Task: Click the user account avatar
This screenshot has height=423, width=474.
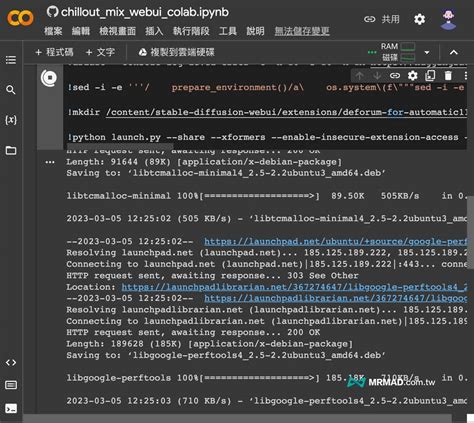Action: pyautogui.click(x=448, y=20)
